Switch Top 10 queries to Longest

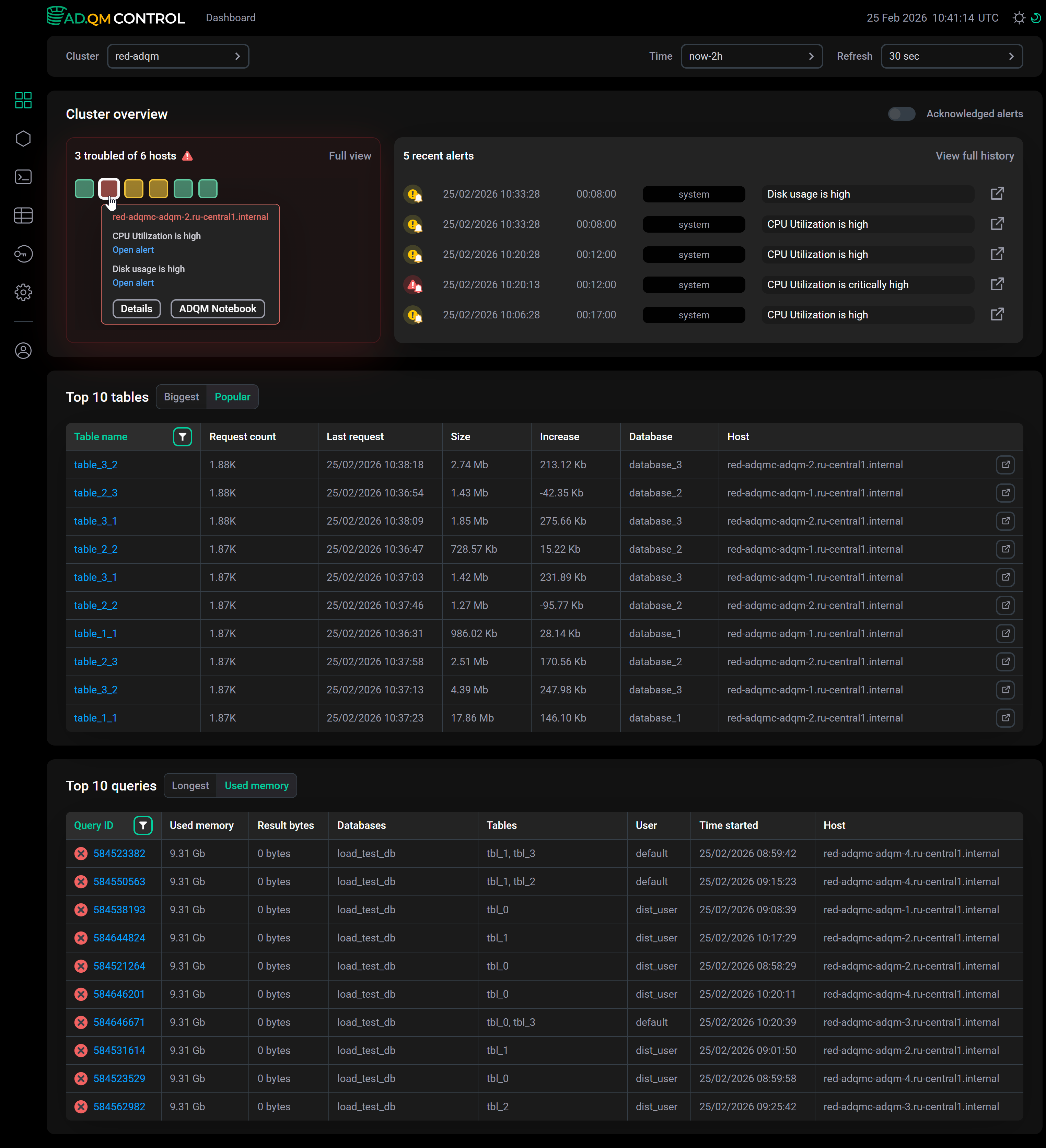pos(190,785)
